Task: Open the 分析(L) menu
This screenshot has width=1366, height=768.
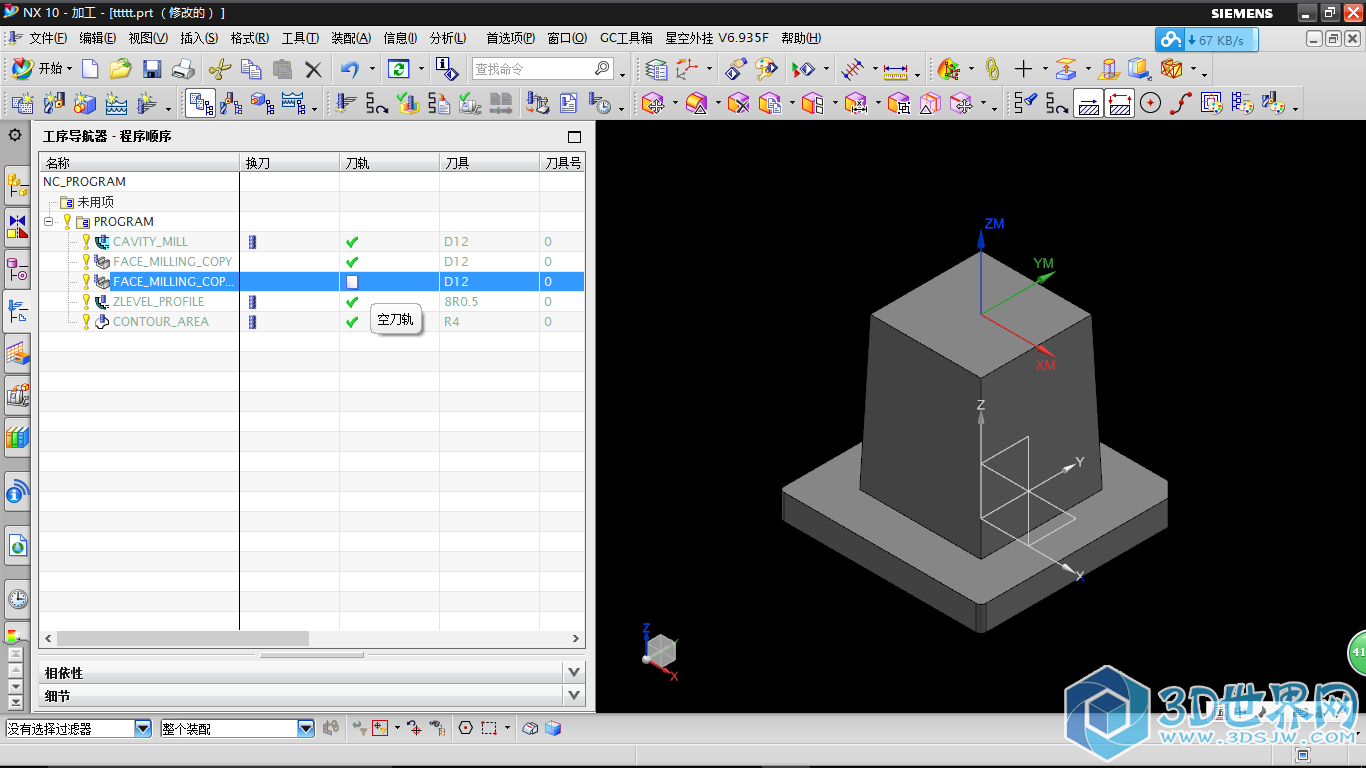Action: click(448, 38)
